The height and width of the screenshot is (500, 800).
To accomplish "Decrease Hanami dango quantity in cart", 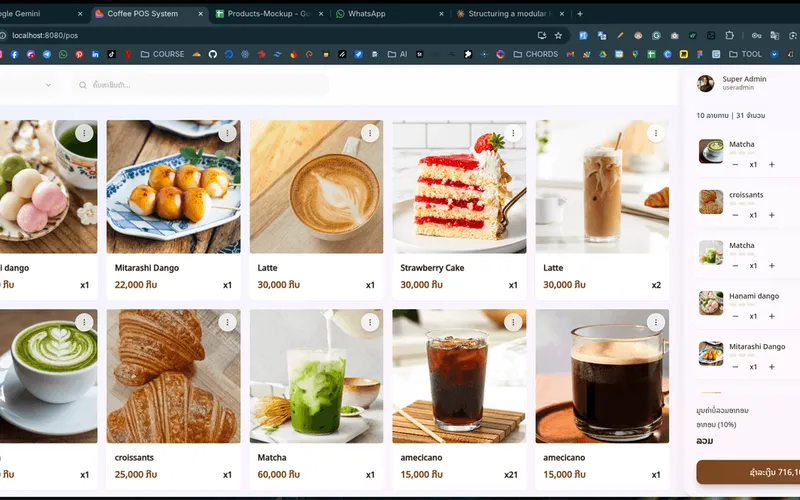I will (735, 316).
